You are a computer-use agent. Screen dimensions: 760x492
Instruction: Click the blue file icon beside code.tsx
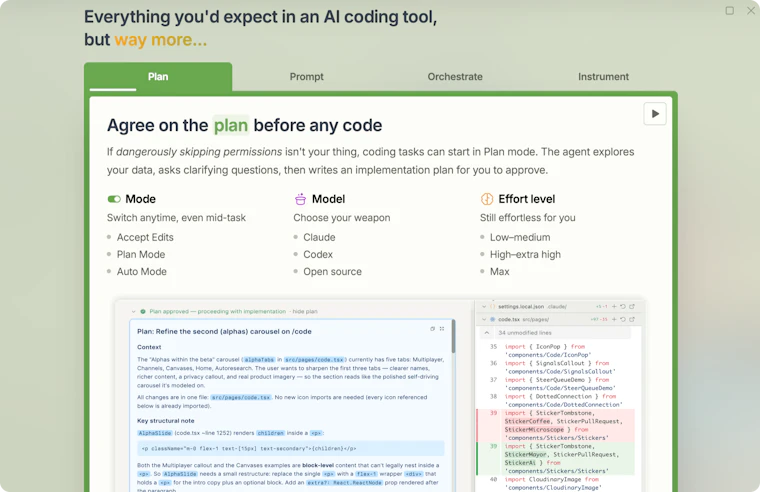[492, 319]
